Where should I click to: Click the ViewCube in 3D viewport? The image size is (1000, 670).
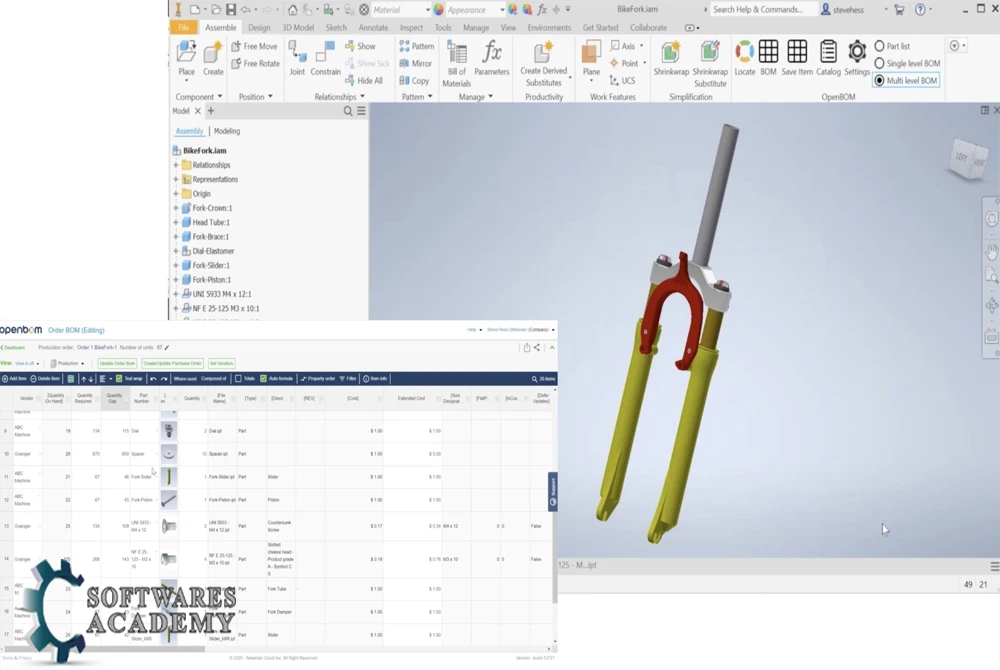(x=968, y=157)
